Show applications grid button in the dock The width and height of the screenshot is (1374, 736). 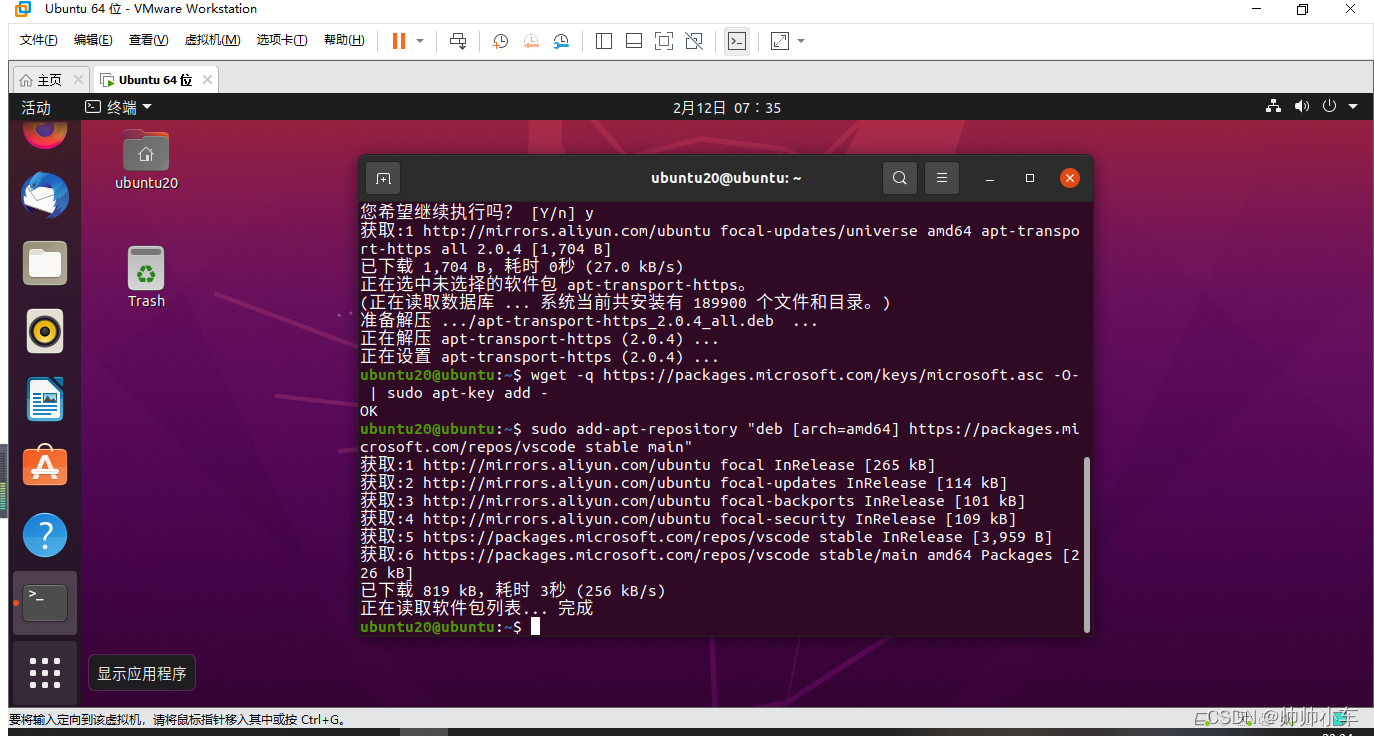(x=45, y=672)
